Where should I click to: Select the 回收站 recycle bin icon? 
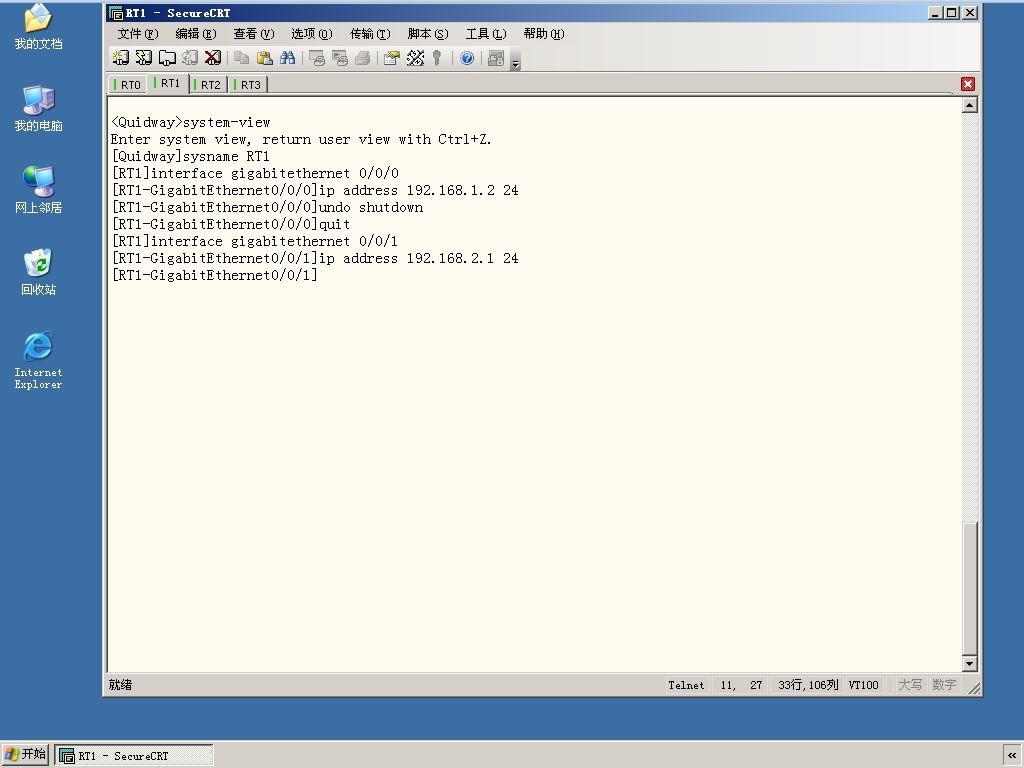click(x=39, y=272)
